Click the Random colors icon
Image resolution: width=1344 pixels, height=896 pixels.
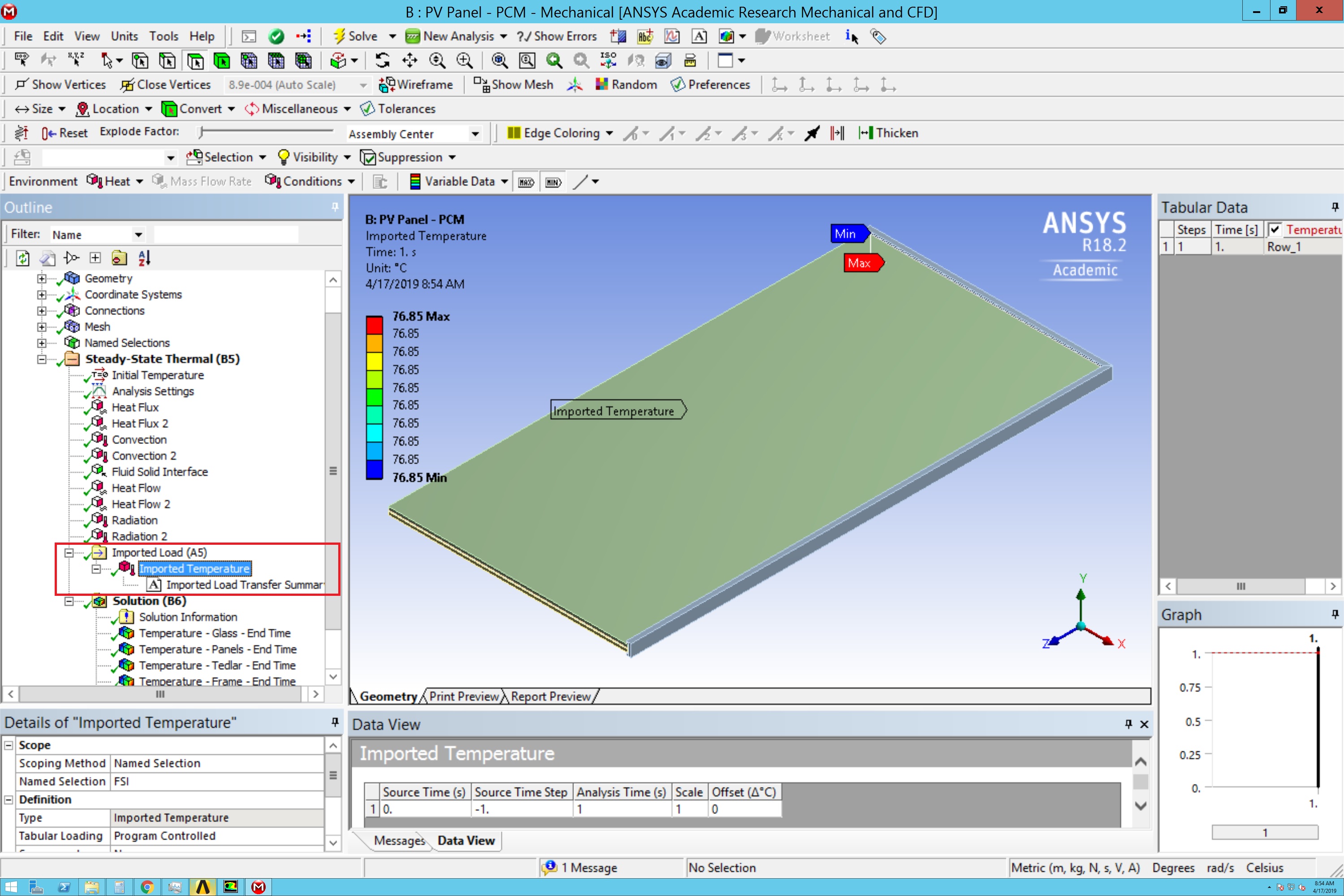click(x=601, y=85)
